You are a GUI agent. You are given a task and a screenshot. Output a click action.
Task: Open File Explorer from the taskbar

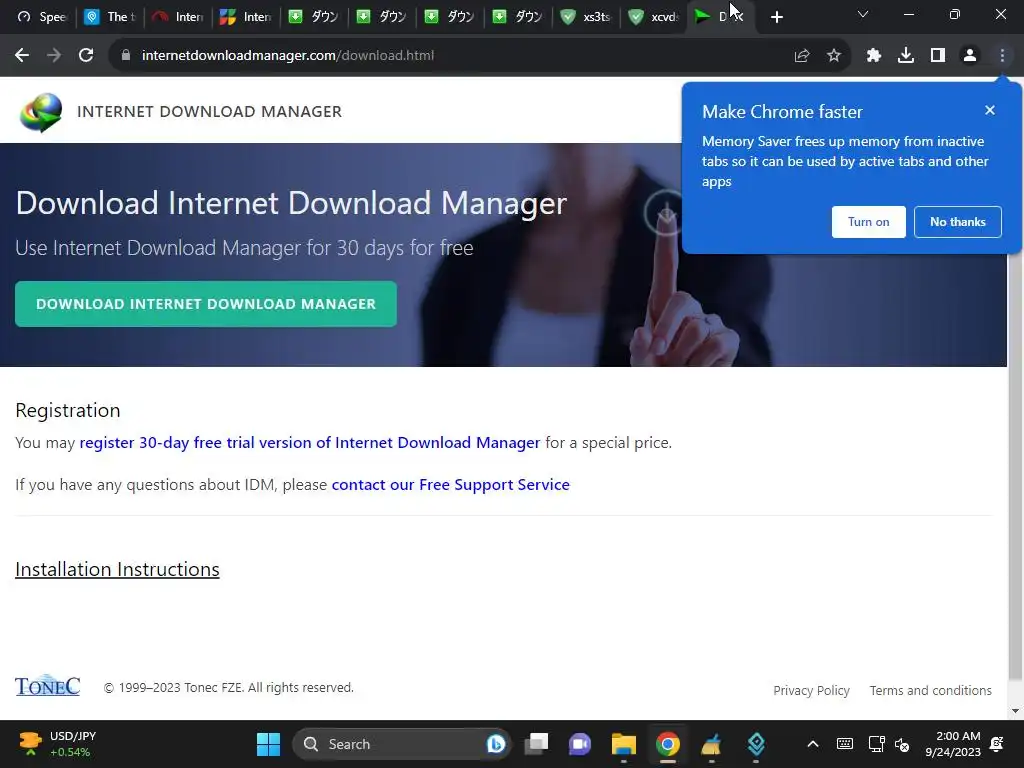point(624,744)
